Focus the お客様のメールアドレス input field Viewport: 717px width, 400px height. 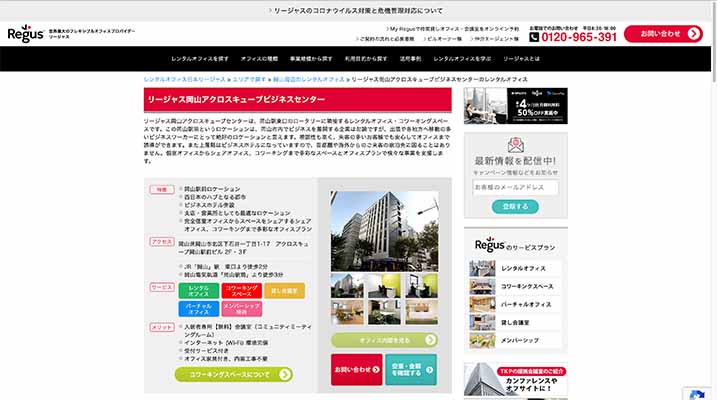[x=515, y=187]
